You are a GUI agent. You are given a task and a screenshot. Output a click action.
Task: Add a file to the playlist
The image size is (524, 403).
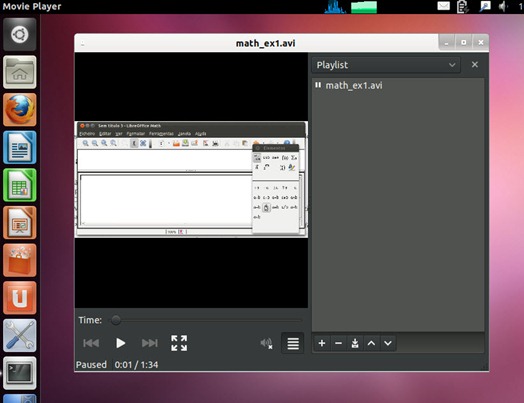click(x=322, y=343)
